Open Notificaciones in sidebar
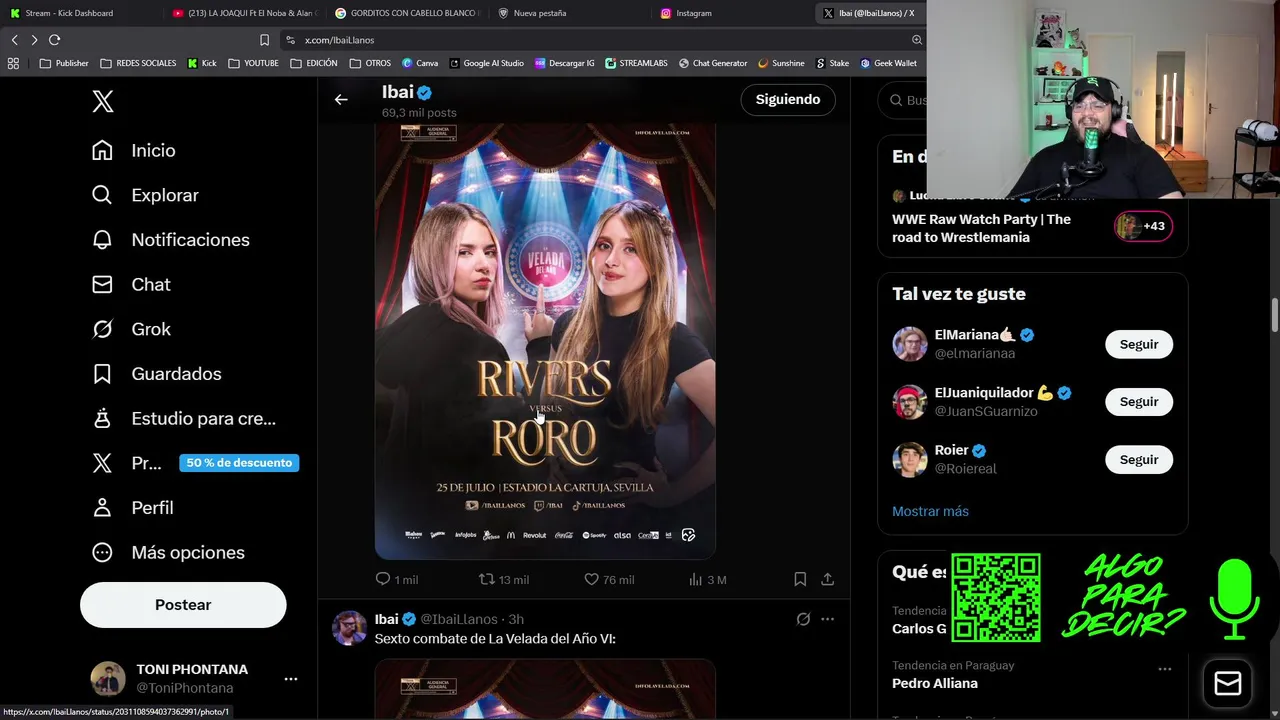This screenshot has height=720, width=1280. (170, 240)
